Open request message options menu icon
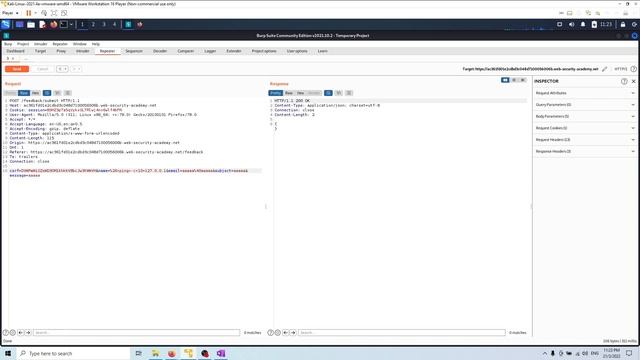Screen dimensions: 640x360 click(x=68, y=93)
